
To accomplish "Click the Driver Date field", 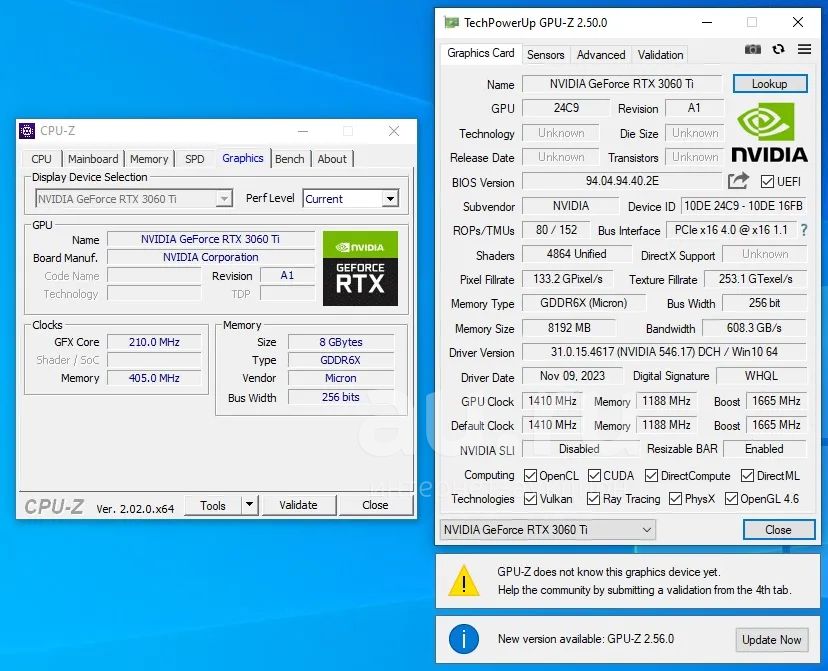I will (x=572, y=376).
